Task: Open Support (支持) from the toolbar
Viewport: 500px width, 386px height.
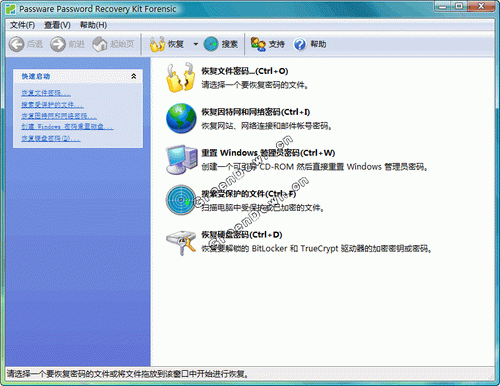Action: 267,44
